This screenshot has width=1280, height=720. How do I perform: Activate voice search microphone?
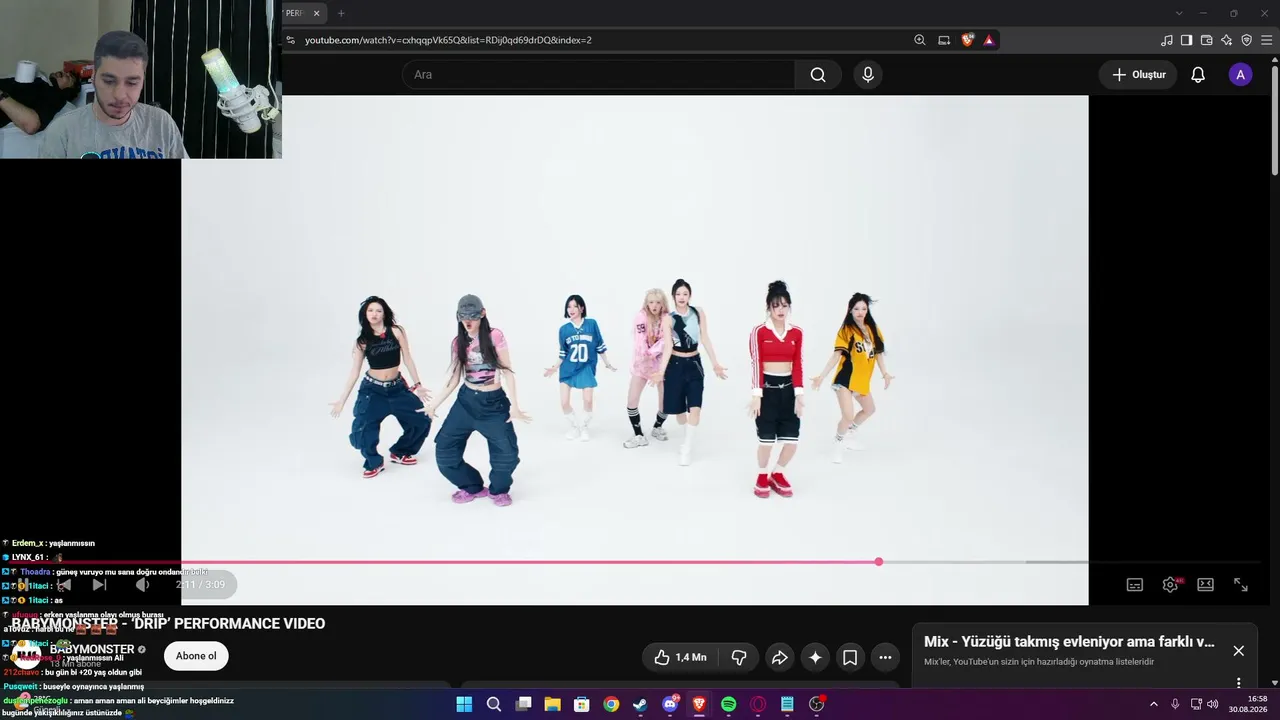coord(867,75)
